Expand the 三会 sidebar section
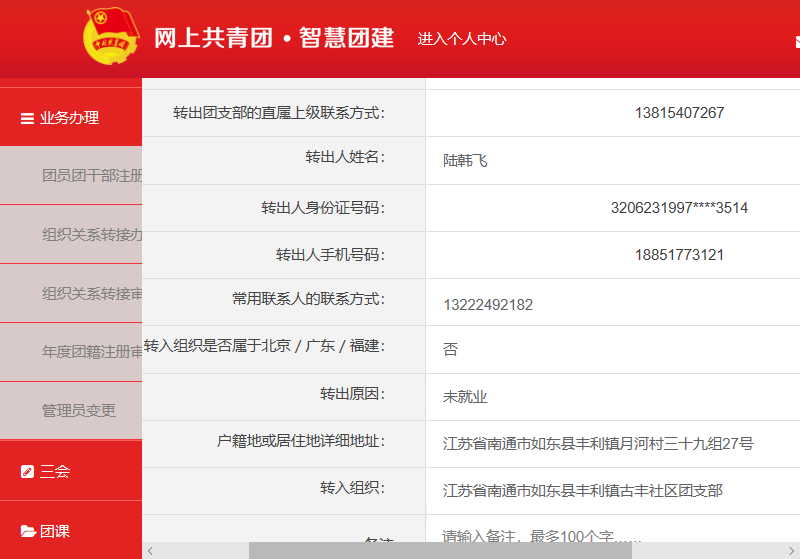 [x=55, y=471]
